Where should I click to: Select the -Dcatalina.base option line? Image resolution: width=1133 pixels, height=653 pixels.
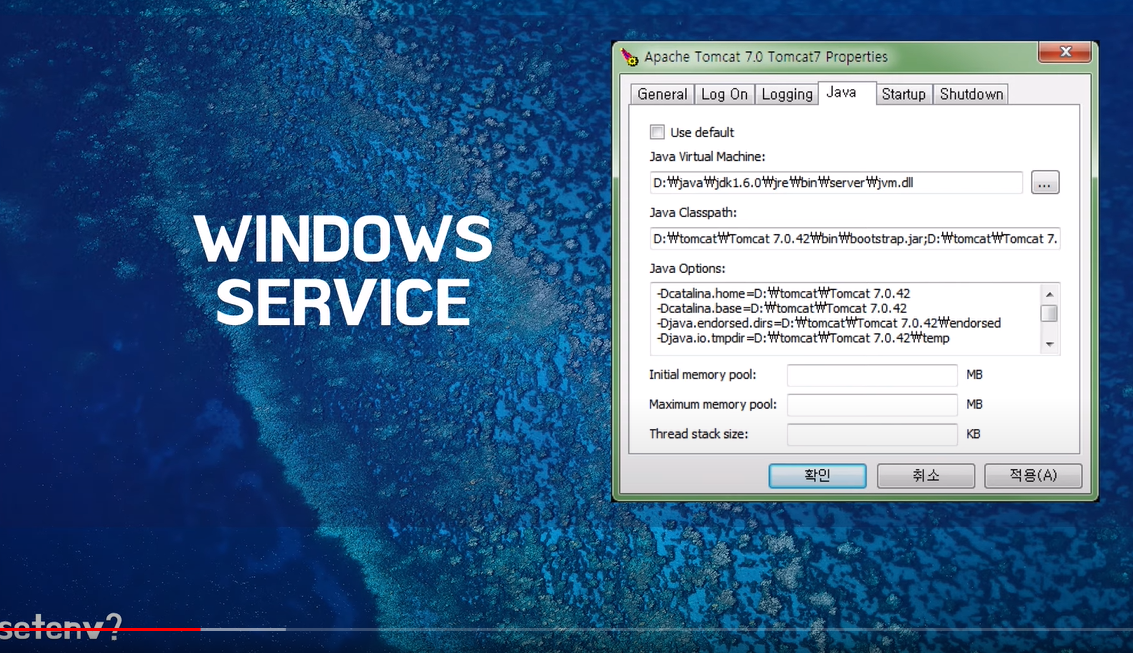782,308
